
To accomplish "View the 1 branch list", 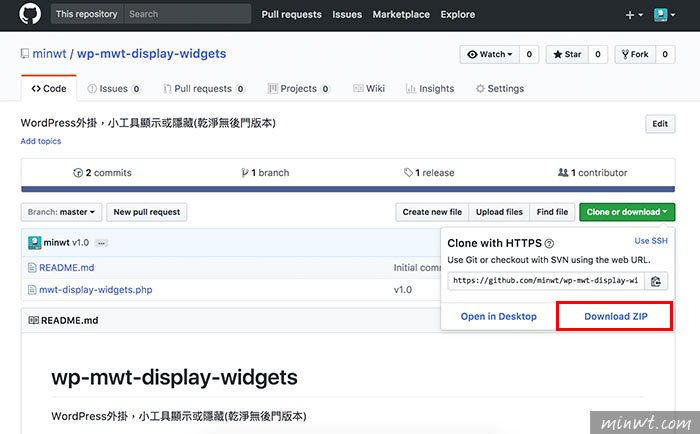I will coord(265,173).
